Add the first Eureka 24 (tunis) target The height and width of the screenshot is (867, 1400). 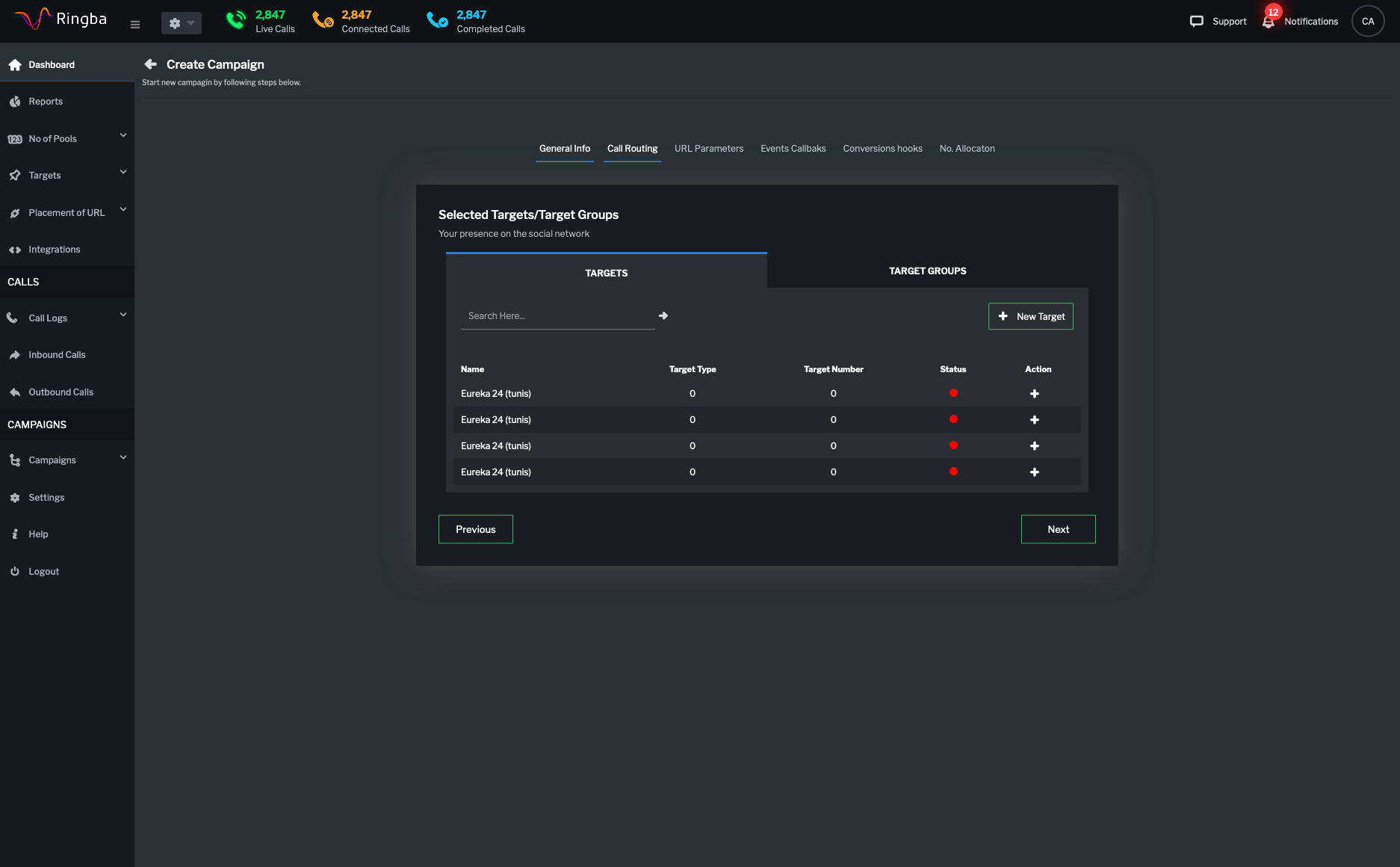click(x=1034, y=394)
